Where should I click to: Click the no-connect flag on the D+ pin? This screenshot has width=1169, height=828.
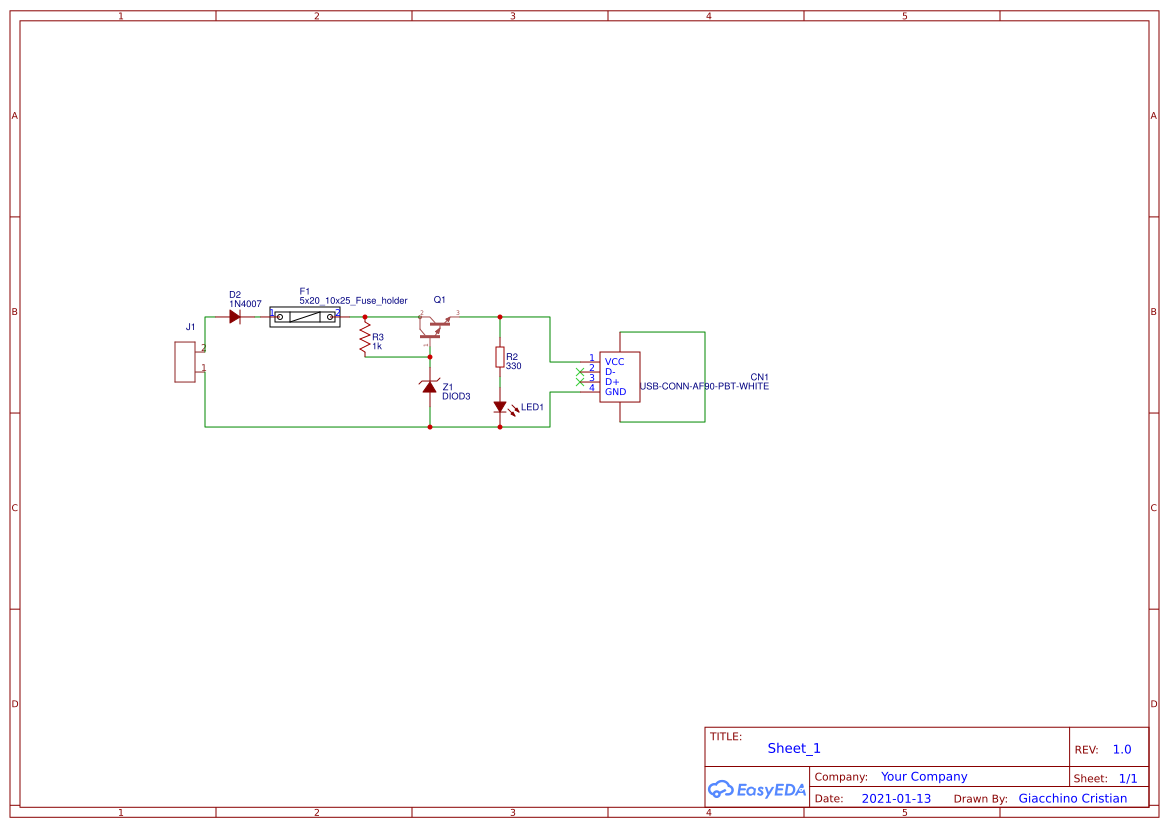580,380
